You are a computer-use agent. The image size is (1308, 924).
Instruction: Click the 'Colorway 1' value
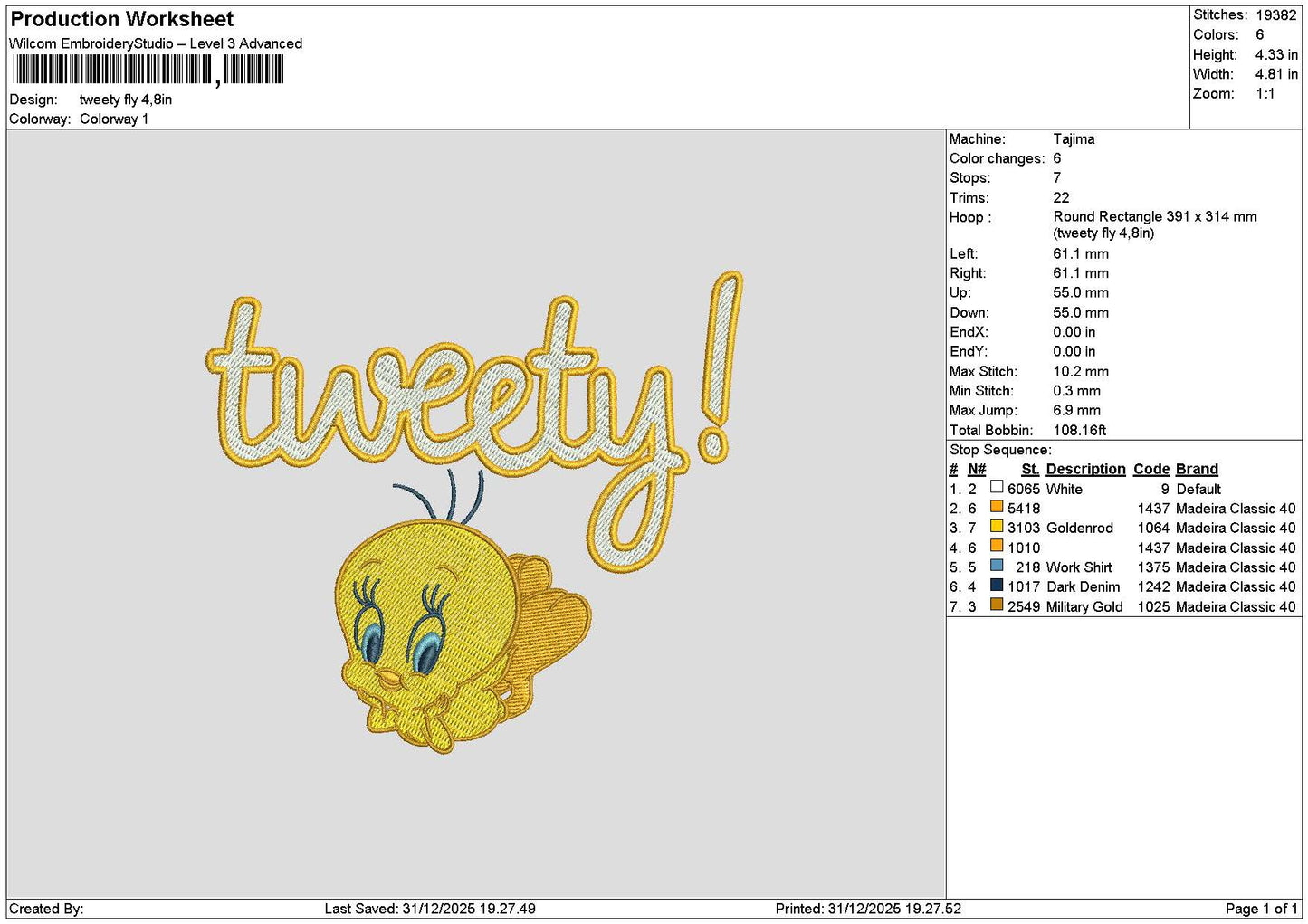[114, 119]
